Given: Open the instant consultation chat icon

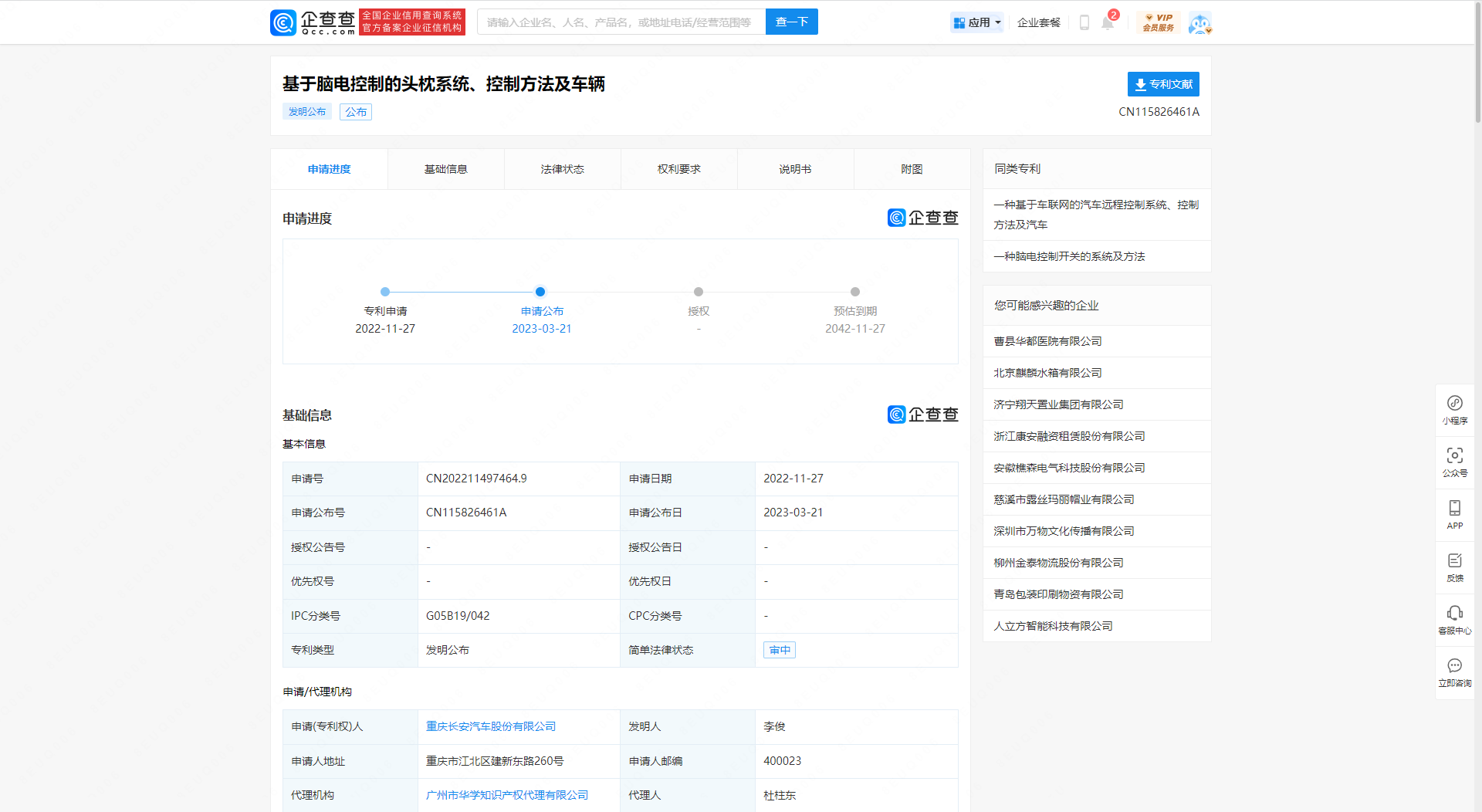Looking at the screenshot, I should [1455, 672].
